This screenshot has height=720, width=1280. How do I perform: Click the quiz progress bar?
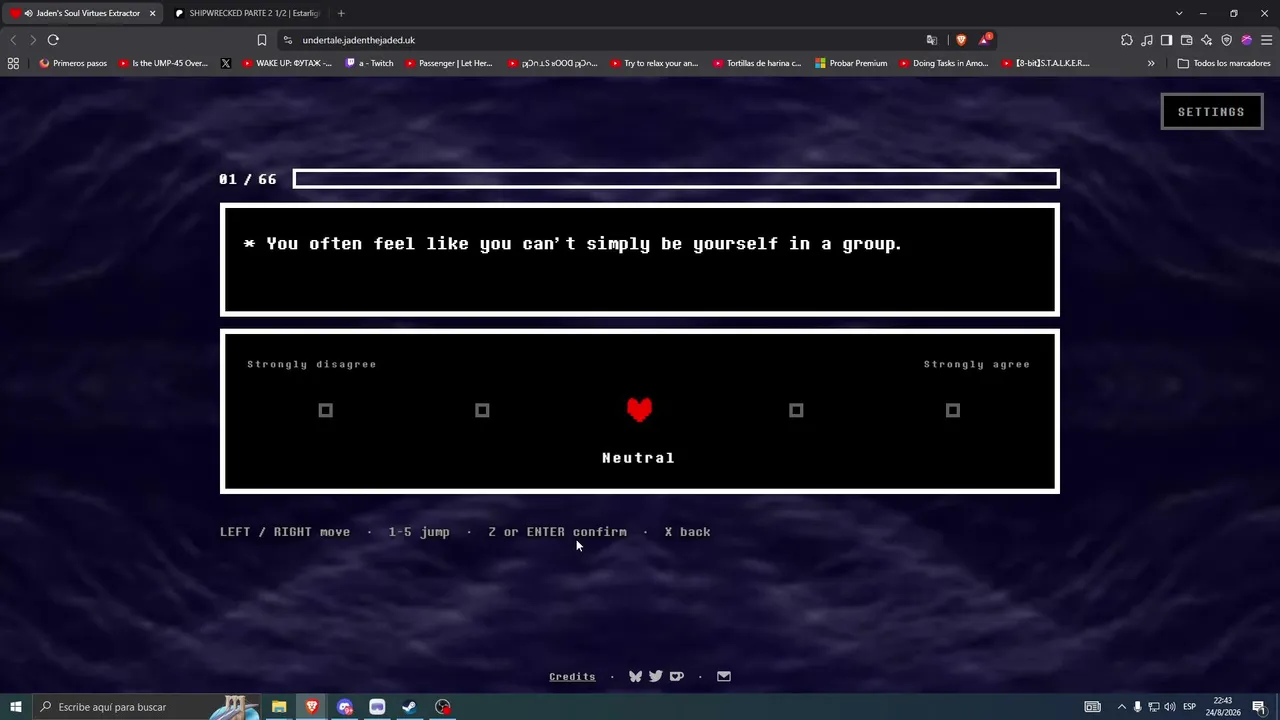676,179
